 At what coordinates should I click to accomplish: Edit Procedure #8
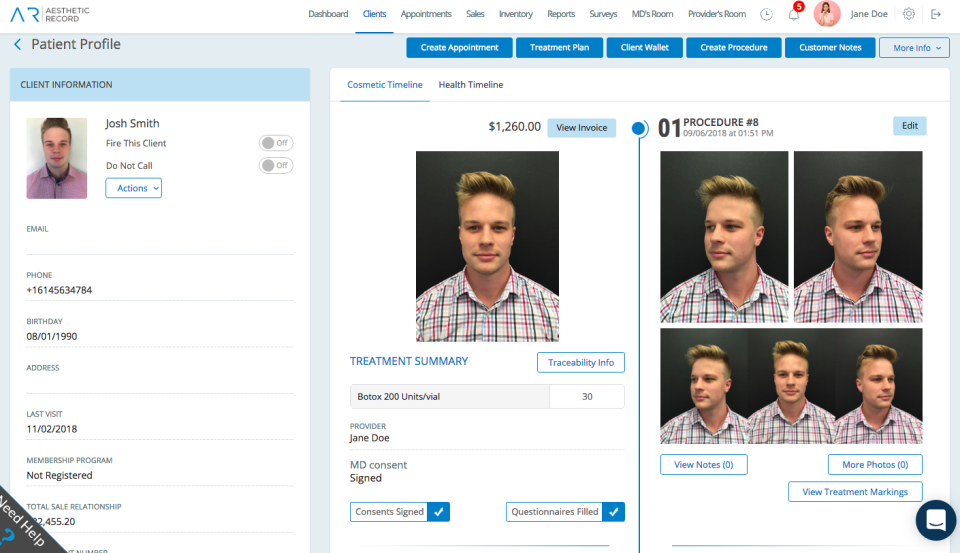tap(909, 126)
